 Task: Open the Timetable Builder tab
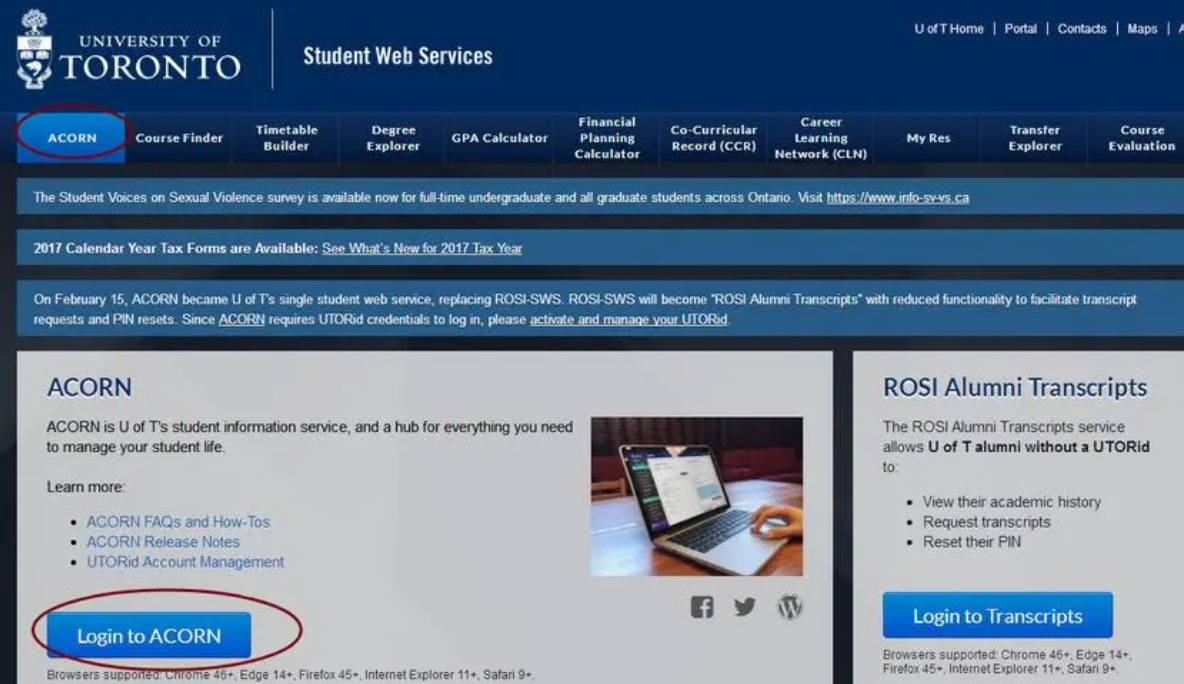coord(286,138)
